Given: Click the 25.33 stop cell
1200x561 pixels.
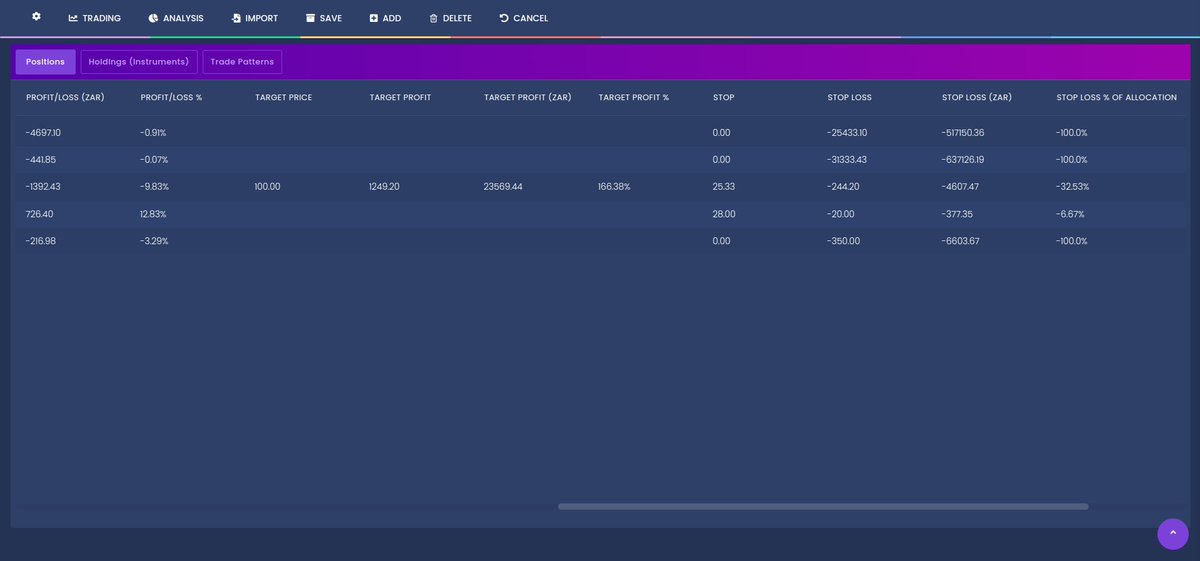Looking at the screenshot, I should click(724, 187).
